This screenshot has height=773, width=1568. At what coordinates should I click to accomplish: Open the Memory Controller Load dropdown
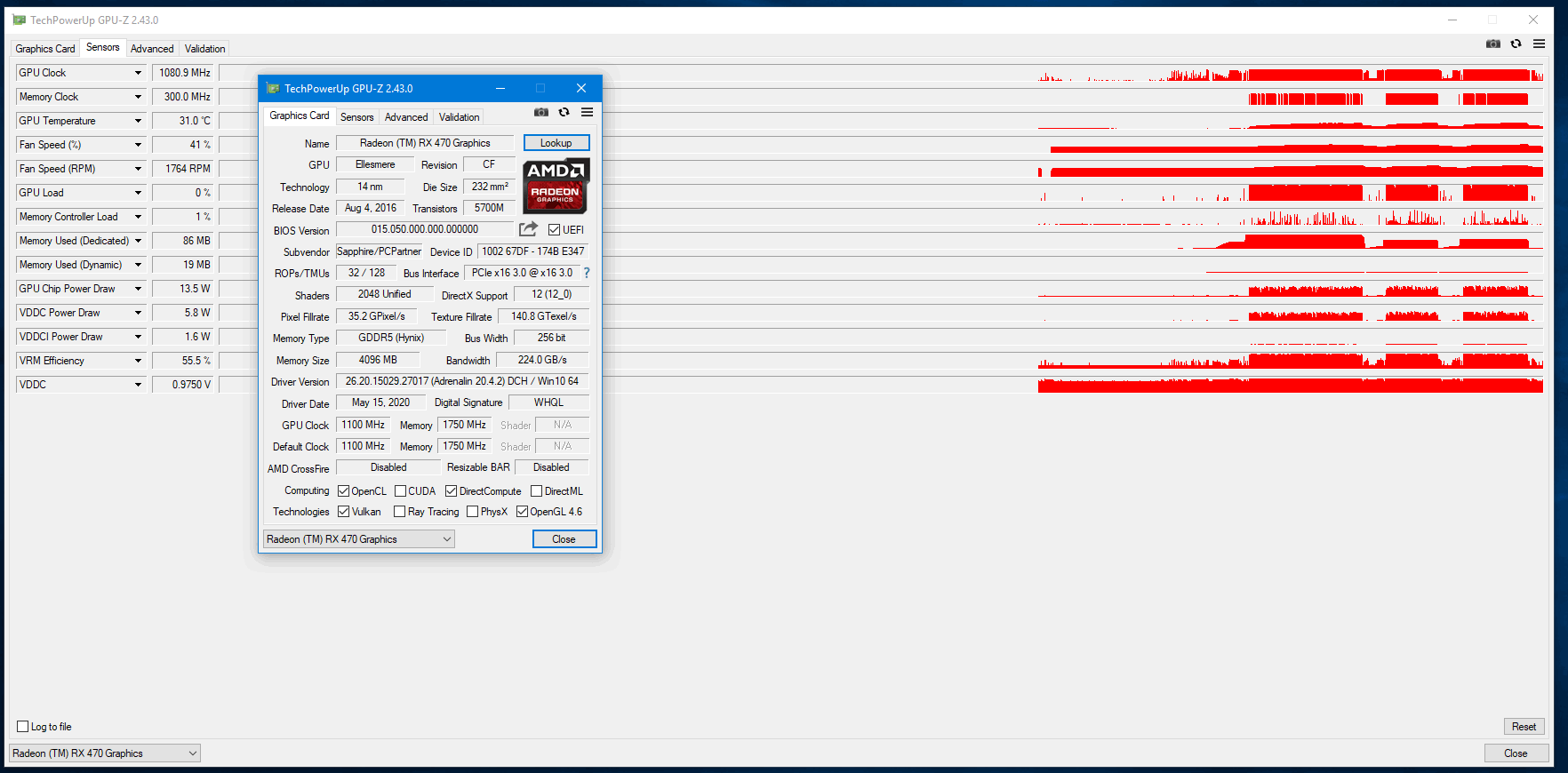coord(138,217)
